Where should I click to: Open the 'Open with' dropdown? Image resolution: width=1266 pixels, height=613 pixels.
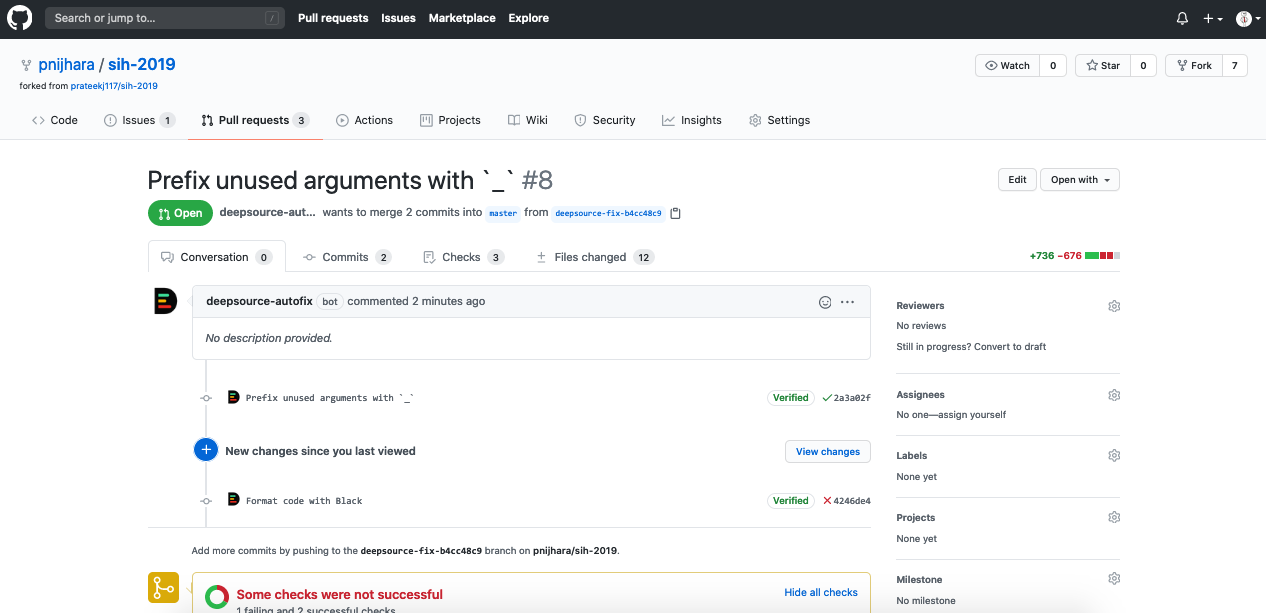point(1079,179)
